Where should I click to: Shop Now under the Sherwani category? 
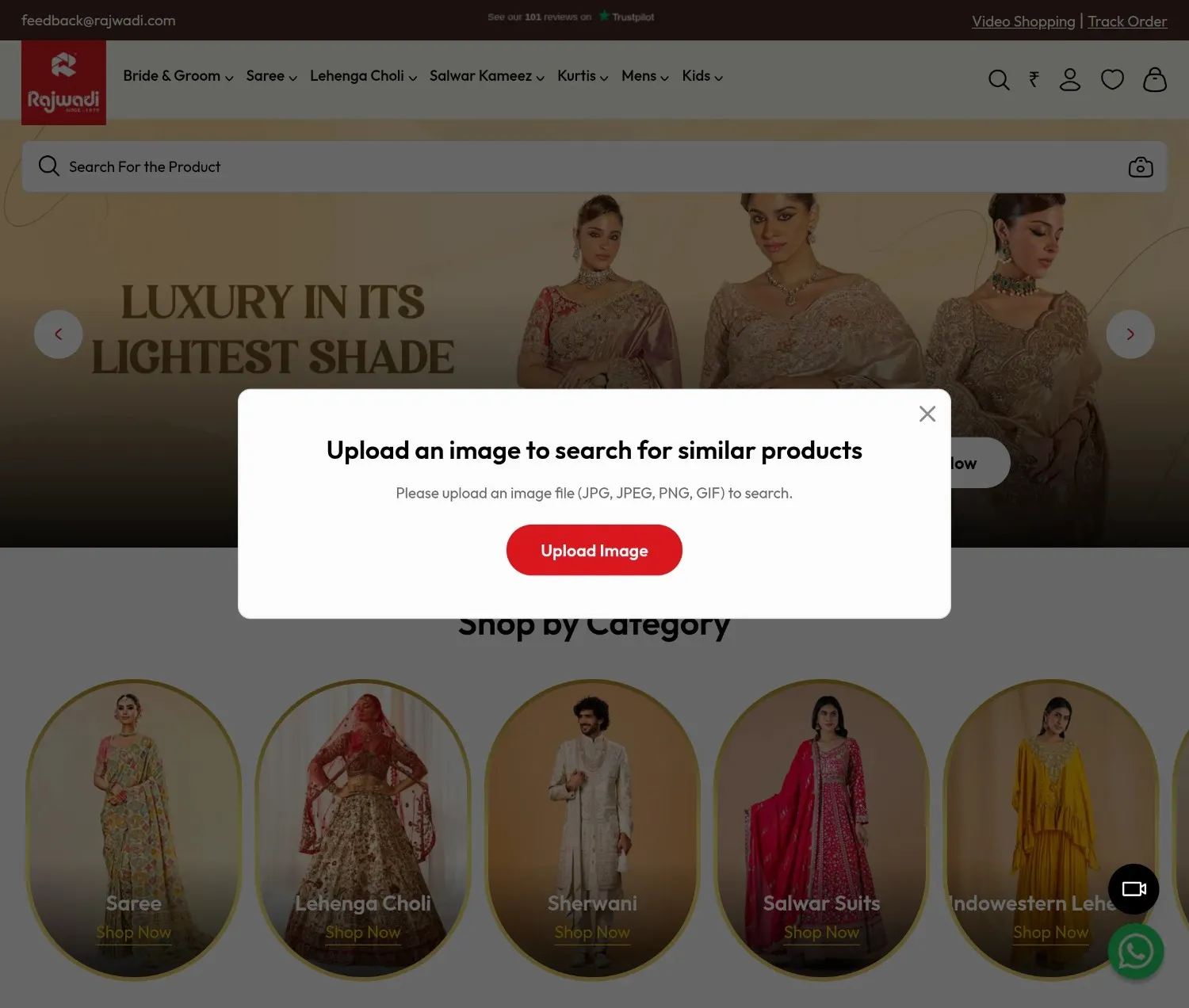(592, 933)
